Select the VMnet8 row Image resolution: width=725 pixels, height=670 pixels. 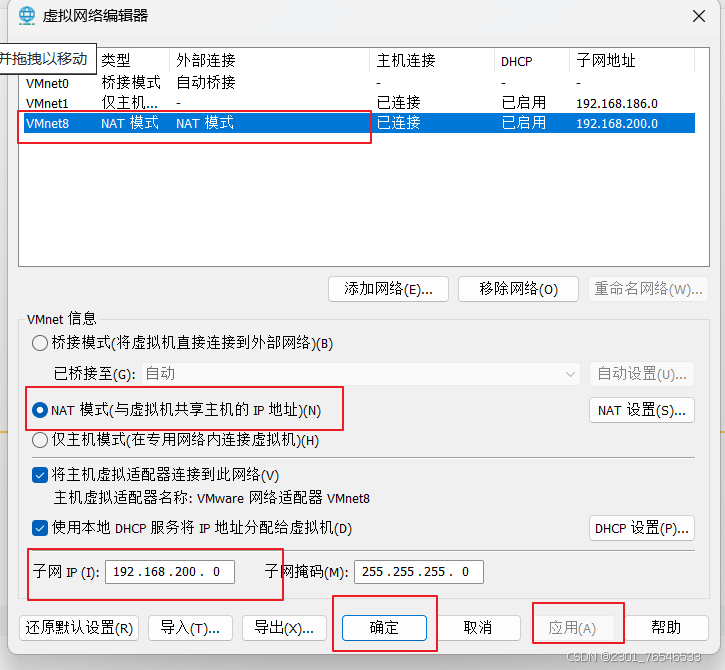pyautogui.click(x=359, y=123)
